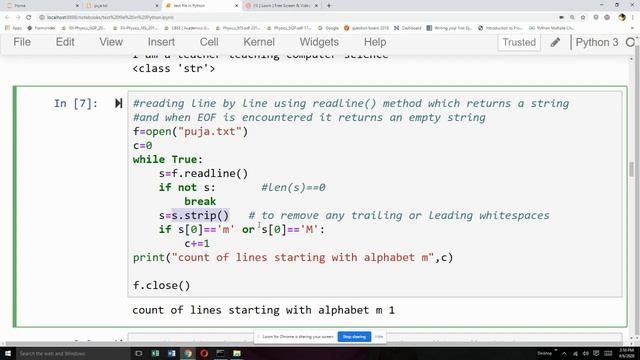The height and width of the screenshot is (360, 640).
Task: Close the text file in Python tab
Action: (236, 6)
